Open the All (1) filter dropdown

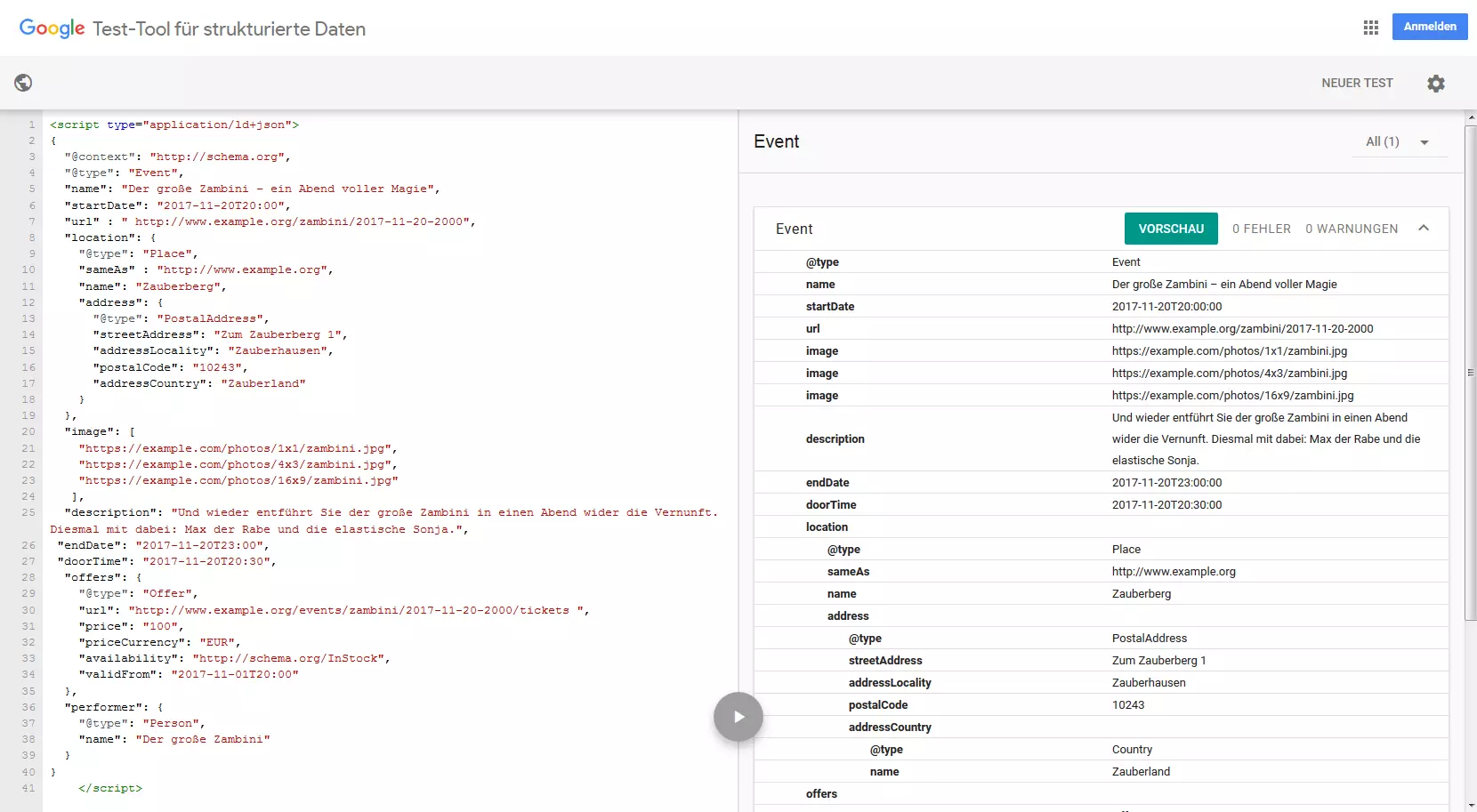[1400, 142]
